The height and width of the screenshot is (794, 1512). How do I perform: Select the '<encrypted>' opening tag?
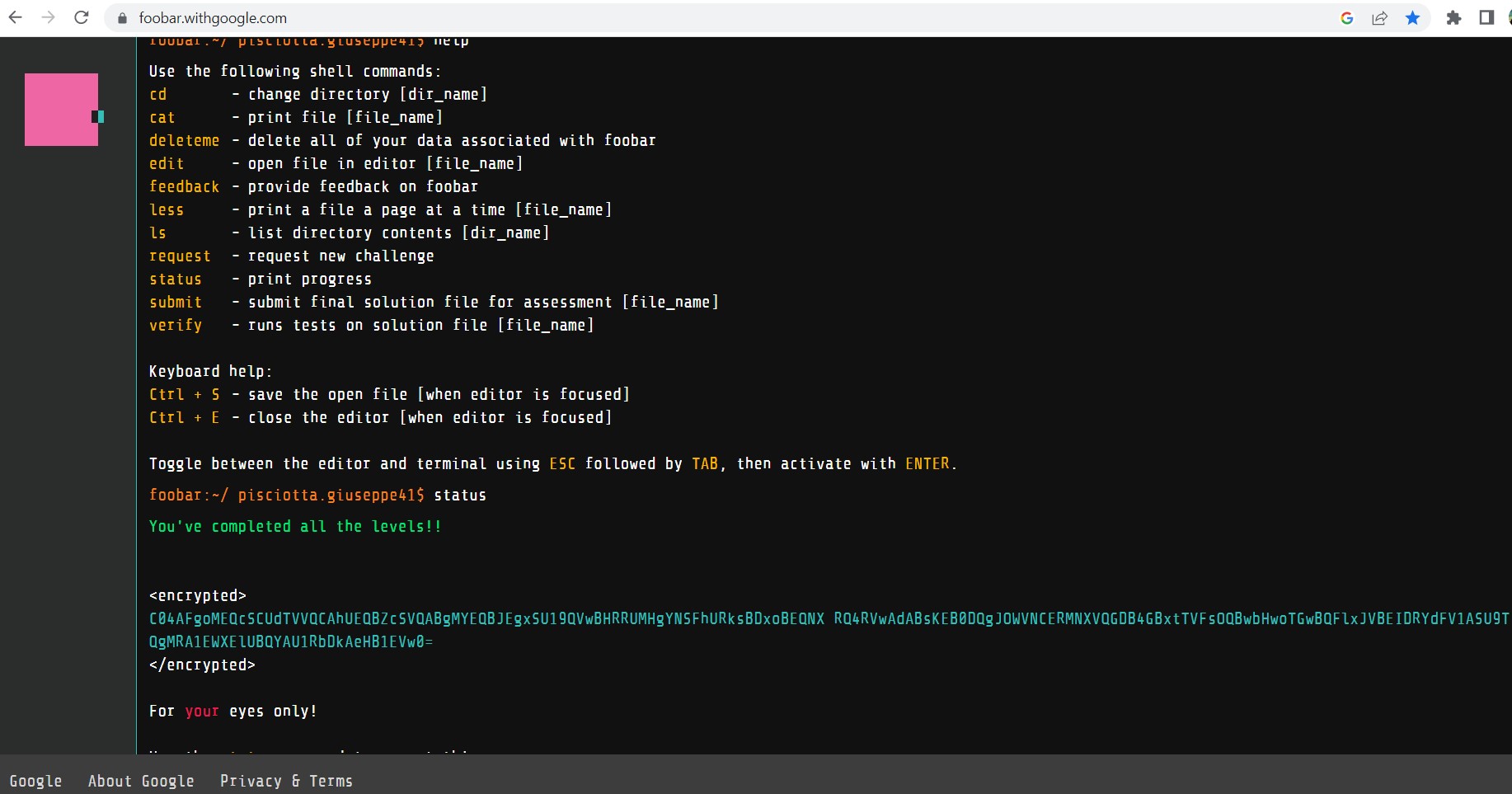pos(198,596)
